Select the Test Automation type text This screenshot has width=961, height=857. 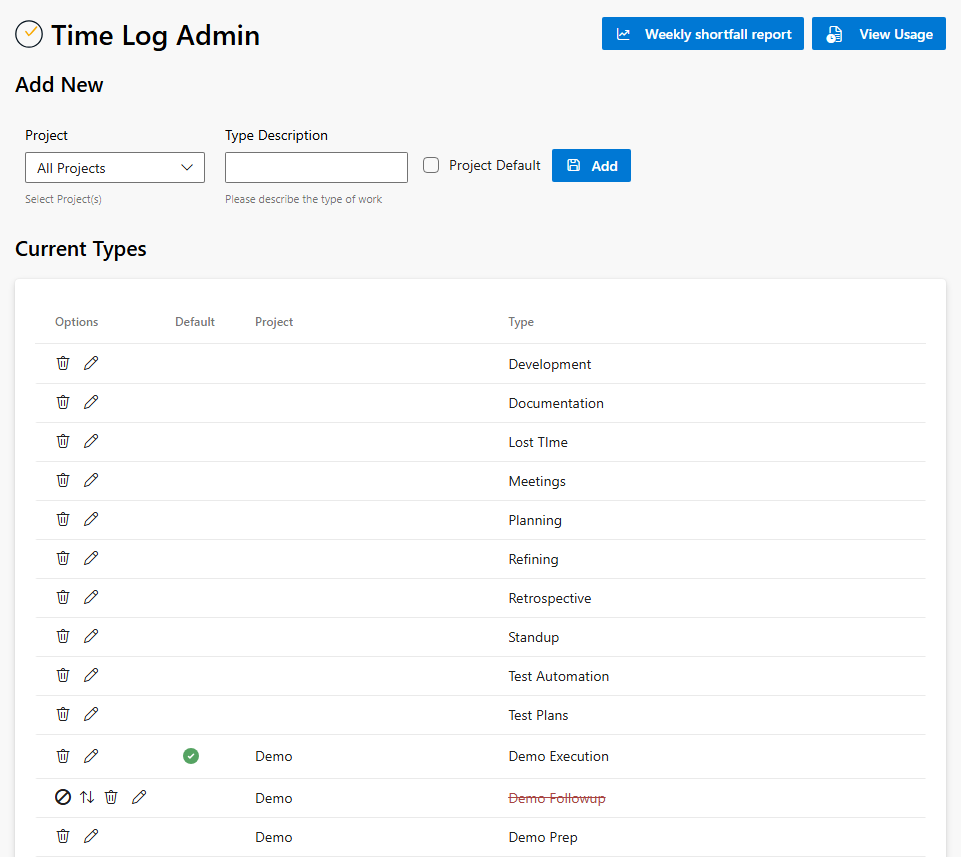pyautogui.click(x=559, y=676)
